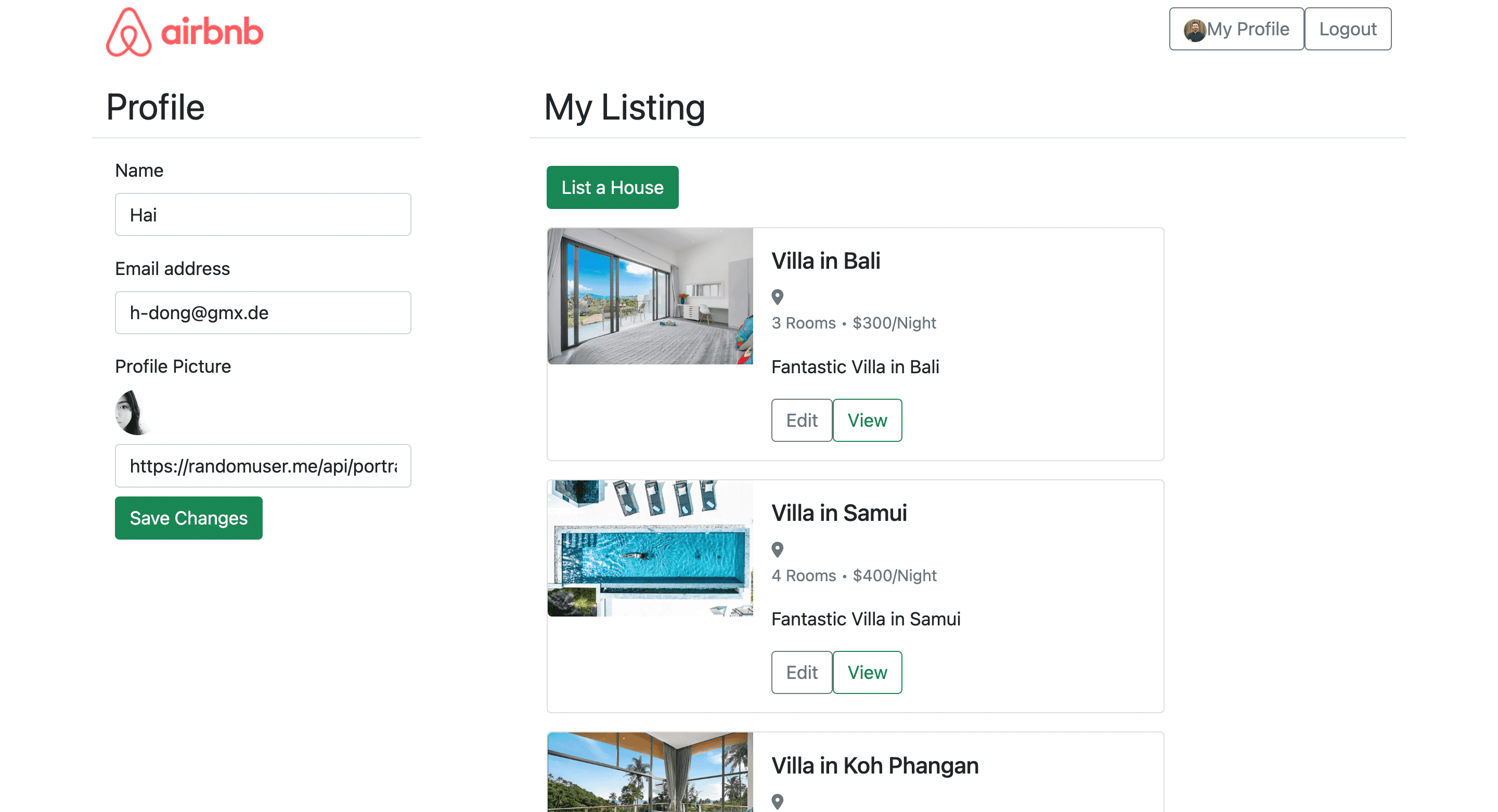This screenshot has width=1498, height=812.
Task: Focus the Name input field
Action: [x=263, y=215]
